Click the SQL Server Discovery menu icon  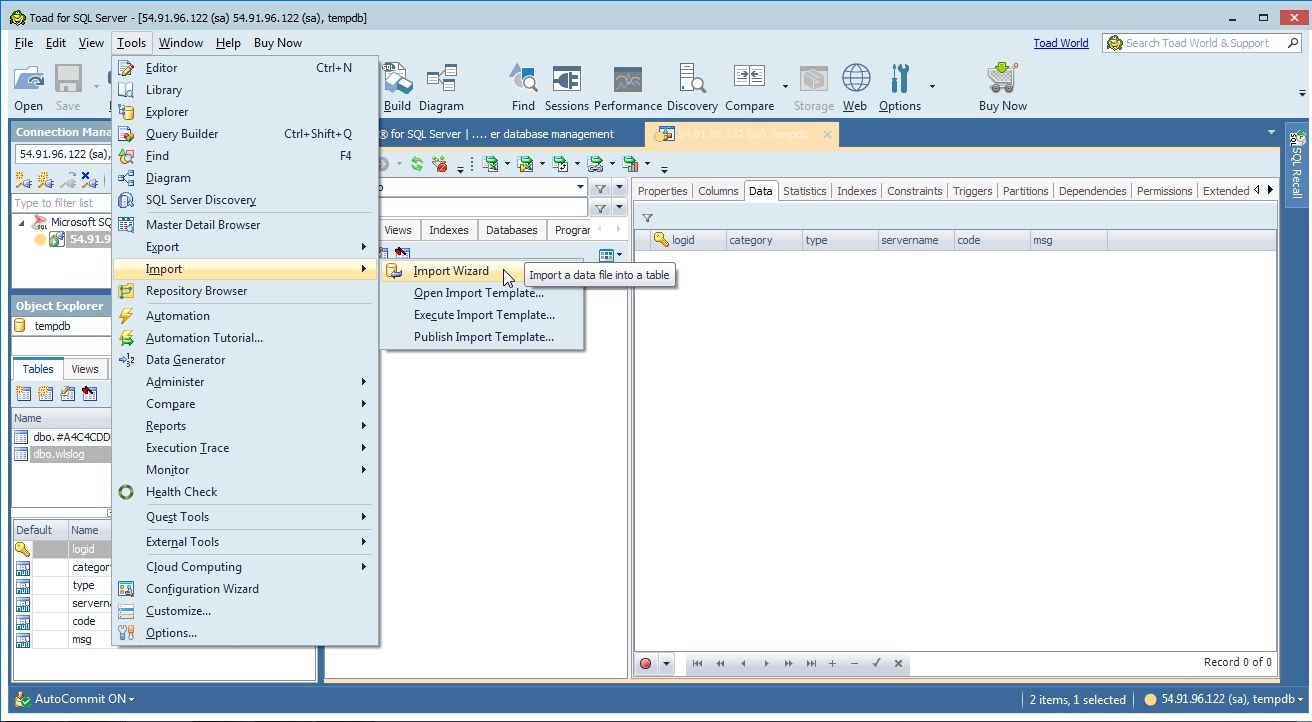point(126,200)
